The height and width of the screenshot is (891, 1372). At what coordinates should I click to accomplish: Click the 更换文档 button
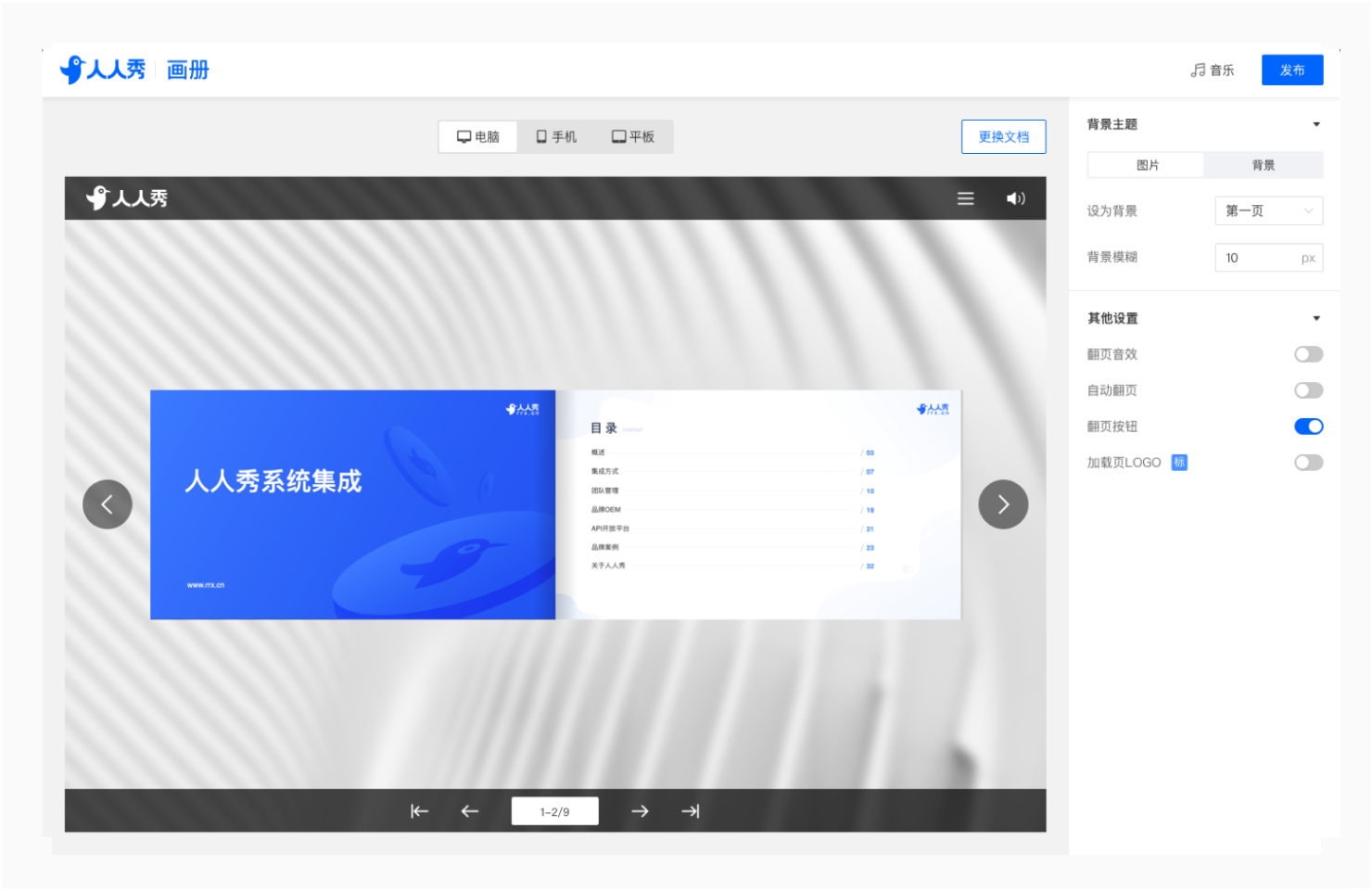pos(1004,136)
